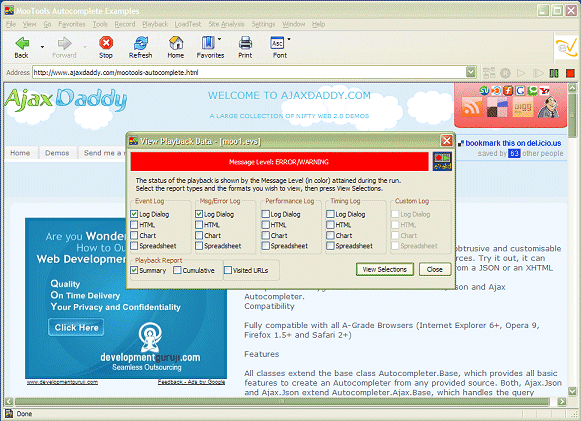Open the Address bar dropdown arrow
The height and width of the screenshot is (421, 581).
471,72
